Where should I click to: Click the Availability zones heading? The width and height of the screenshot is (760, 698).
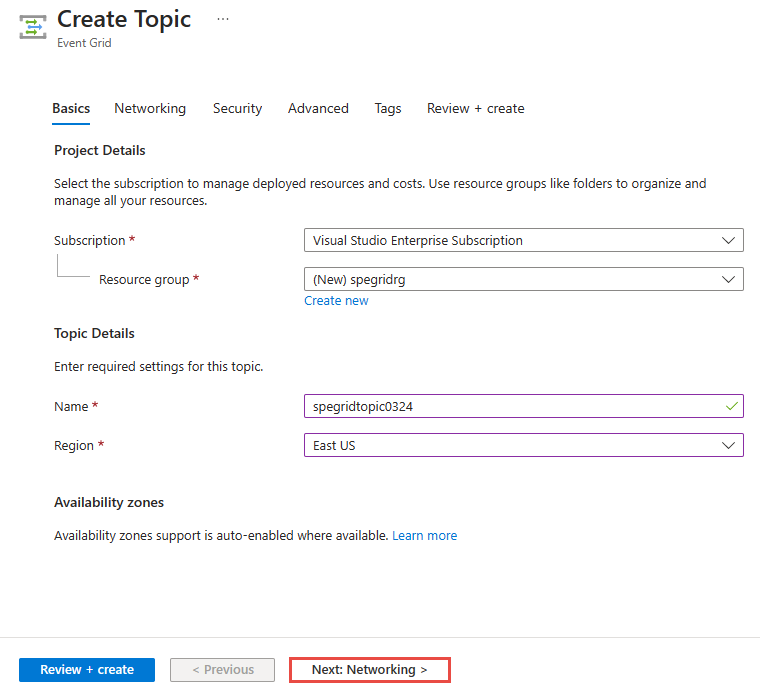[x=109, y=502]
